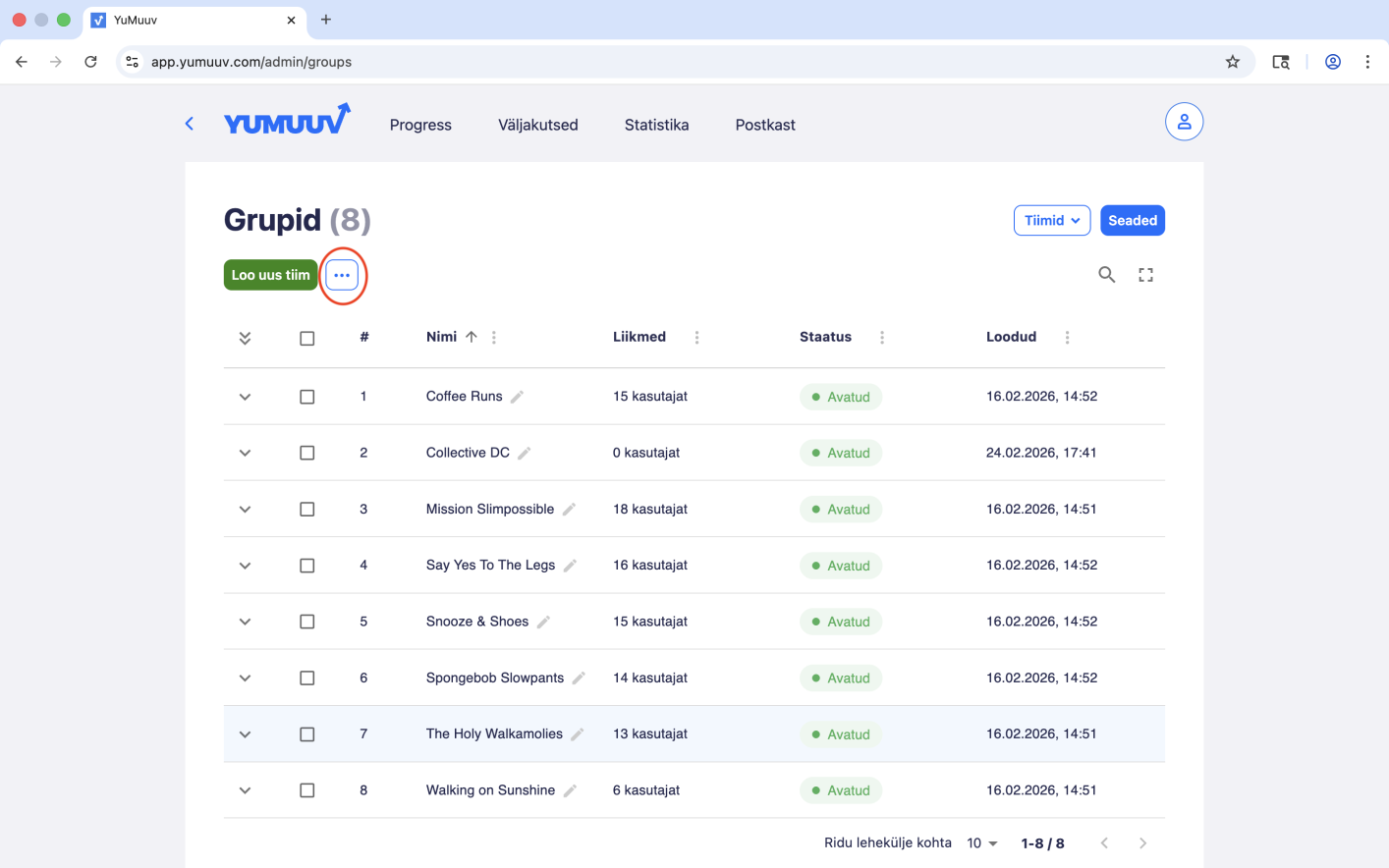
Task: Click the pencil icon next to Coffee Runs
Action: (x=518, y=397)
